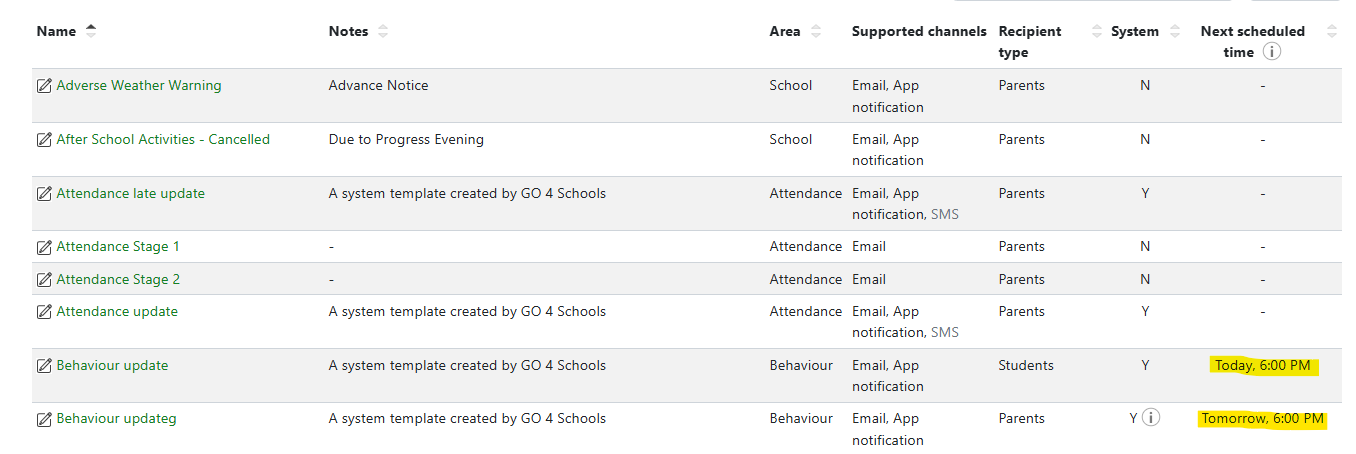Open Behaviour updateg template link
Image resolution: width=1356 pixels, height=454 pixels.
(116, 419)
